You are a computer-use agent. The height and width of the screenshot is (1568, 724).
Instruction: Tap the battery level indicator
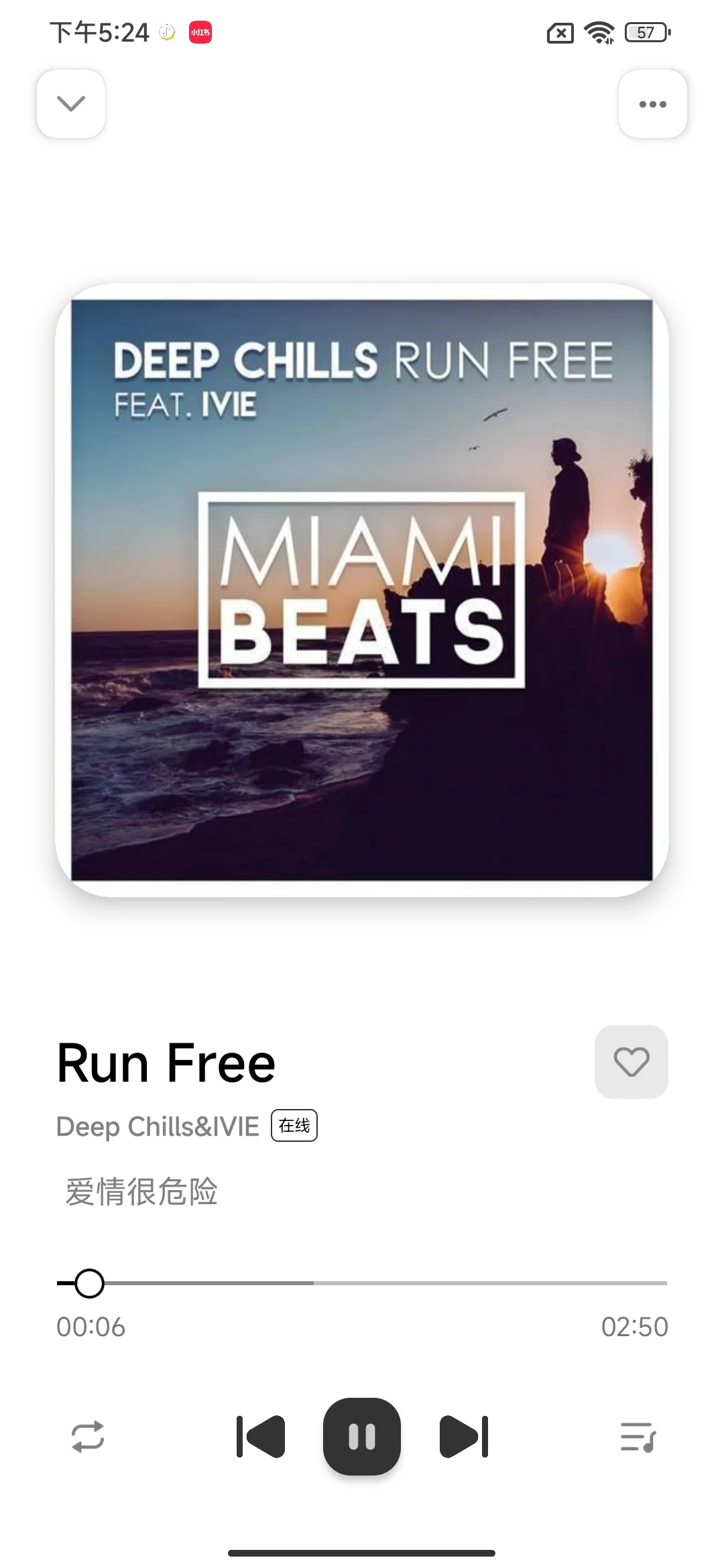[648, 32]
